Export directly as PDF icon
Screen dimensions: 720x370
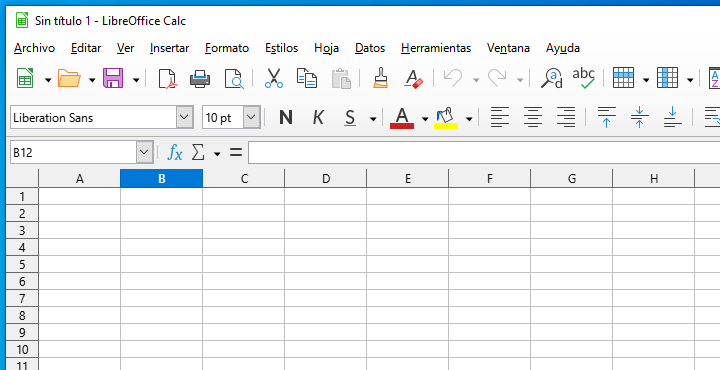(x=168, y=78)
